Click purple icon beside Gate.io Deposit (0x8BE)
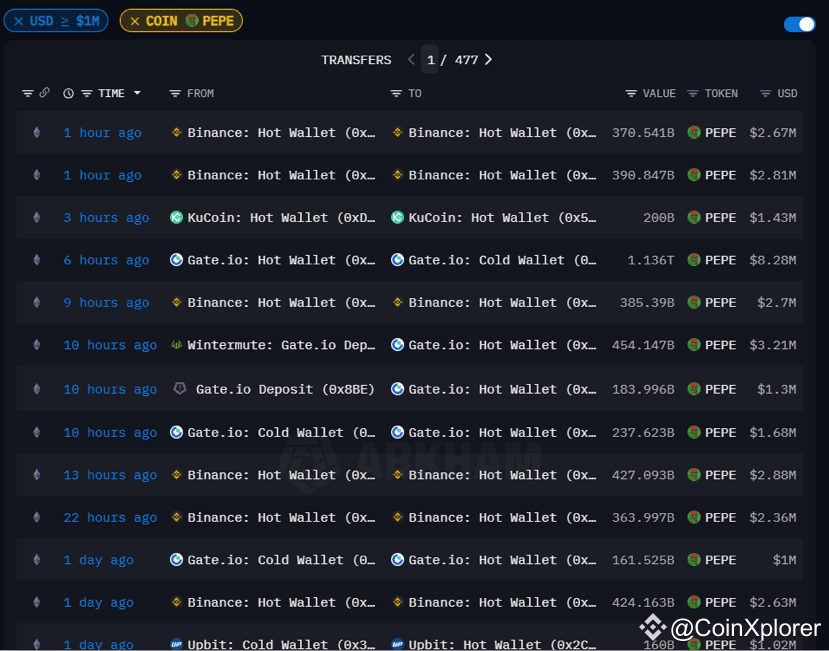Viewport: 829px width, 651px height. click(x=180, y=389)
